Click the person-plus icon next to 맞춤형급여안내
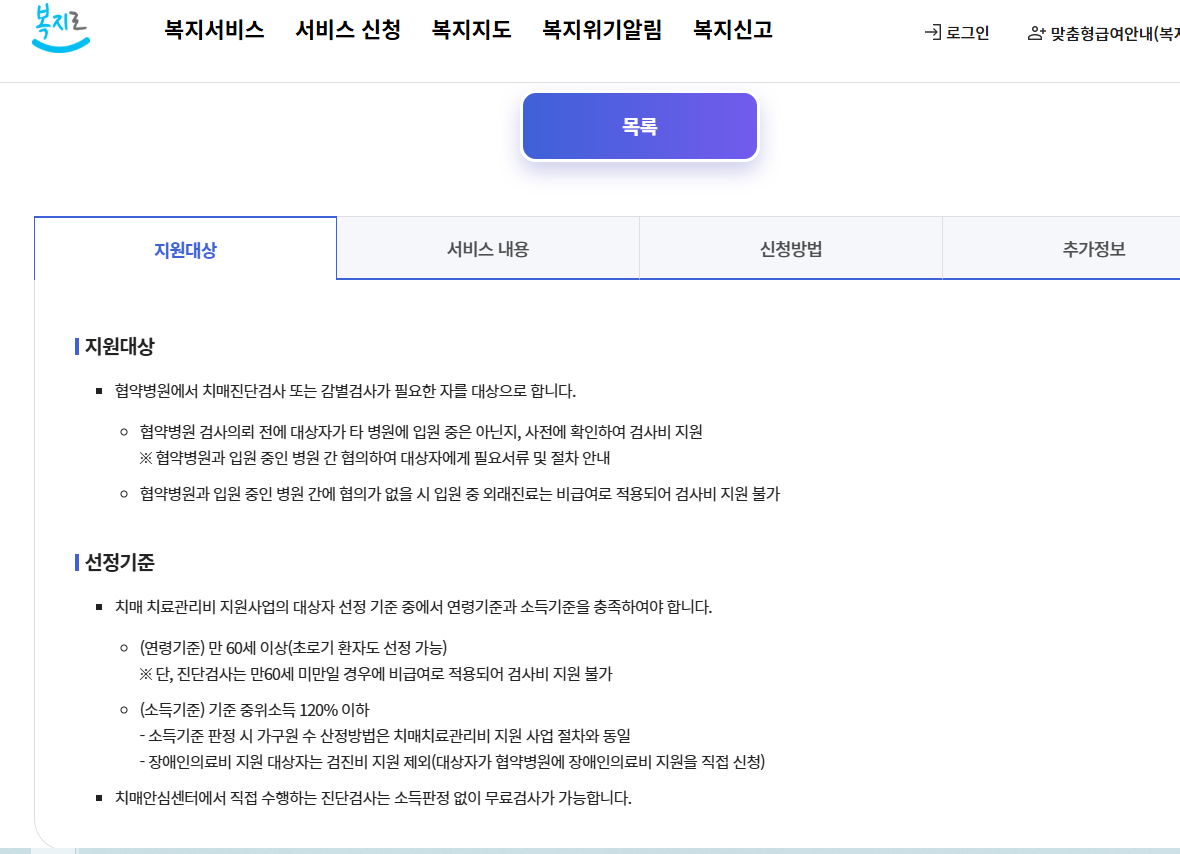This screenshot has height=854, width=1180. (x=1035, y=33)
